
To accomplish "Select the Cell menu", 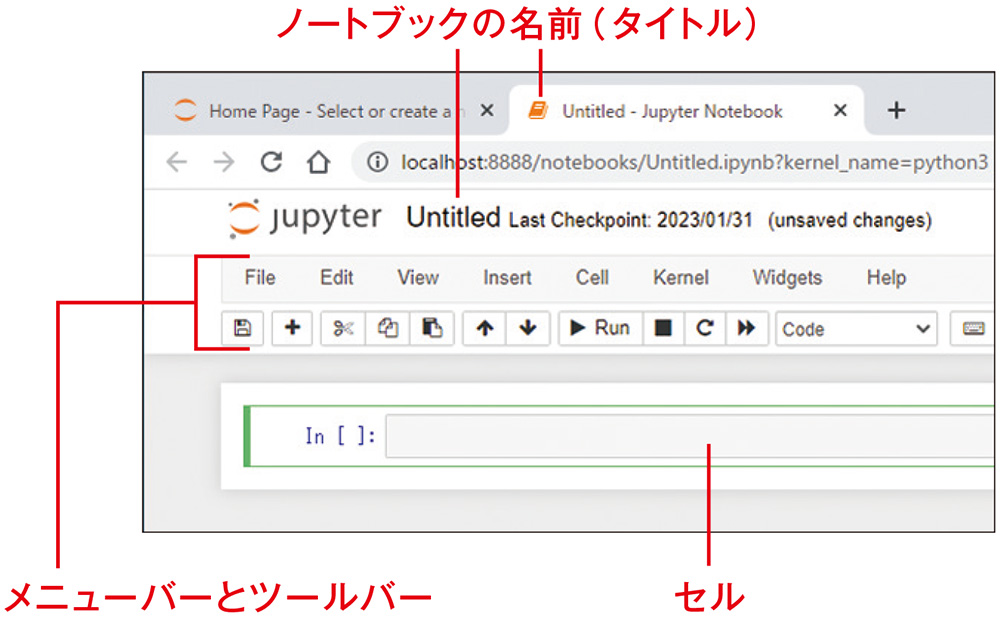I will pyautogui.click(x=591, y=278).
